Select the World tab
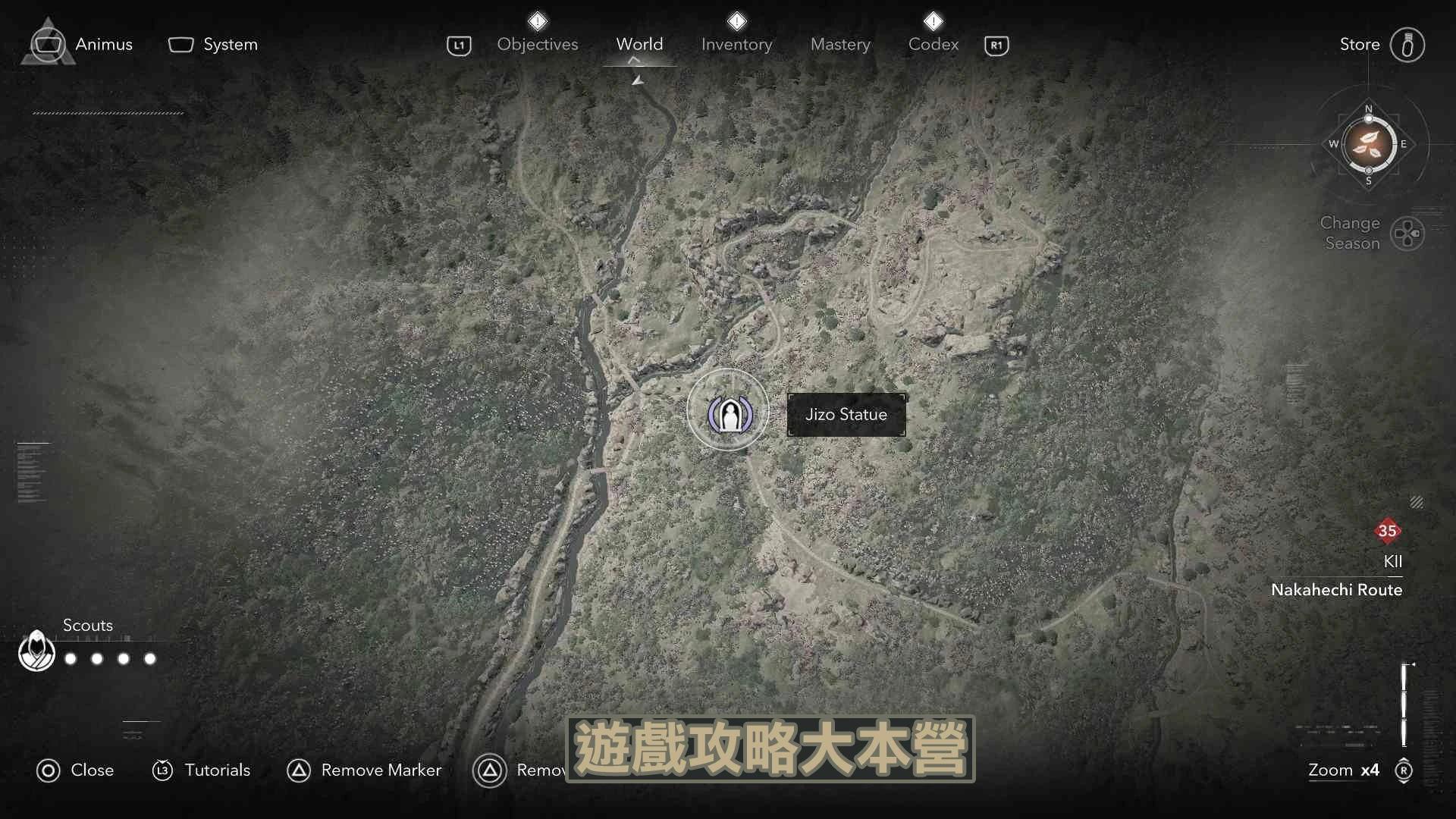 tap(639, 44)
